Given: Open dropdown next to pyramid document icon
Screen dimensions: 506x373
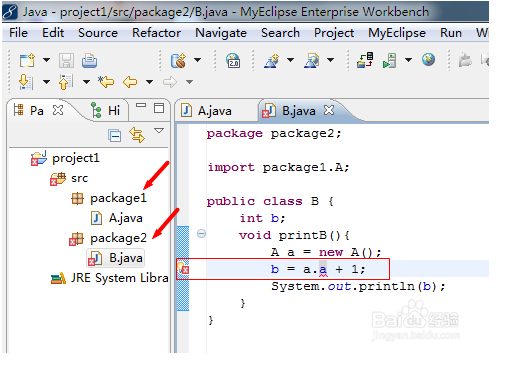Looking at the screenshot, I should (x=330, y=60).
